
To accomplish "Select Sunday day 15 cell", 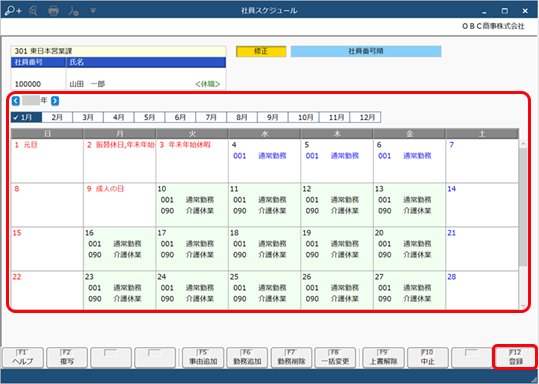I will tap(47, 249).
